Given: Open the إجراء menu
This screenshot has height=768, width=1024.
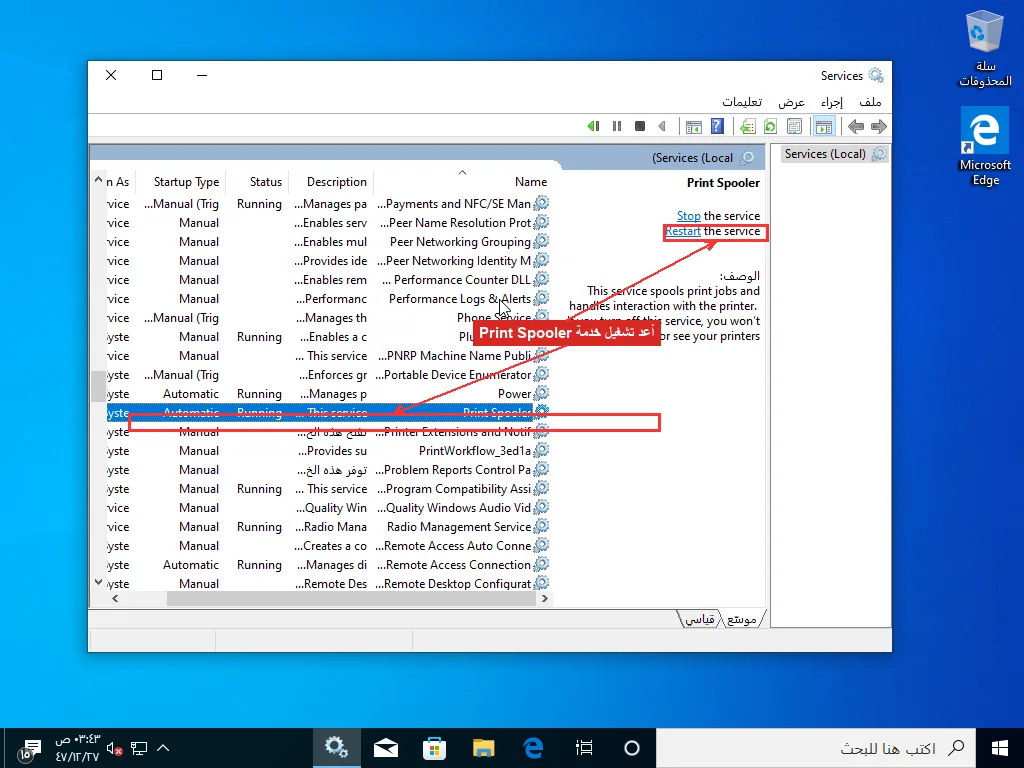Looking at the screenshot, I should pos(831,102).
